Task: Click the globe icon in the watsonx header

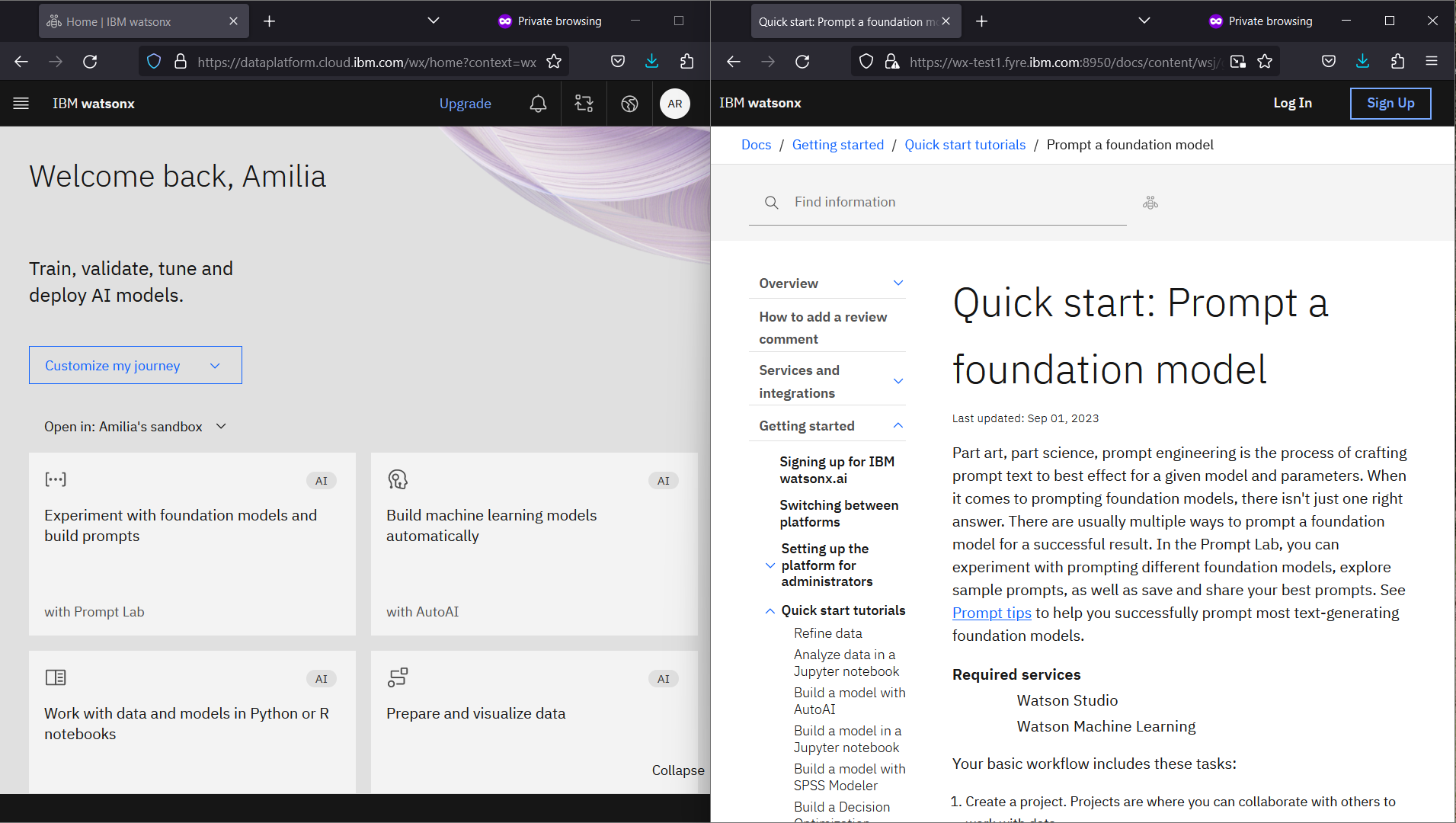Action: (x=629, y=104)
